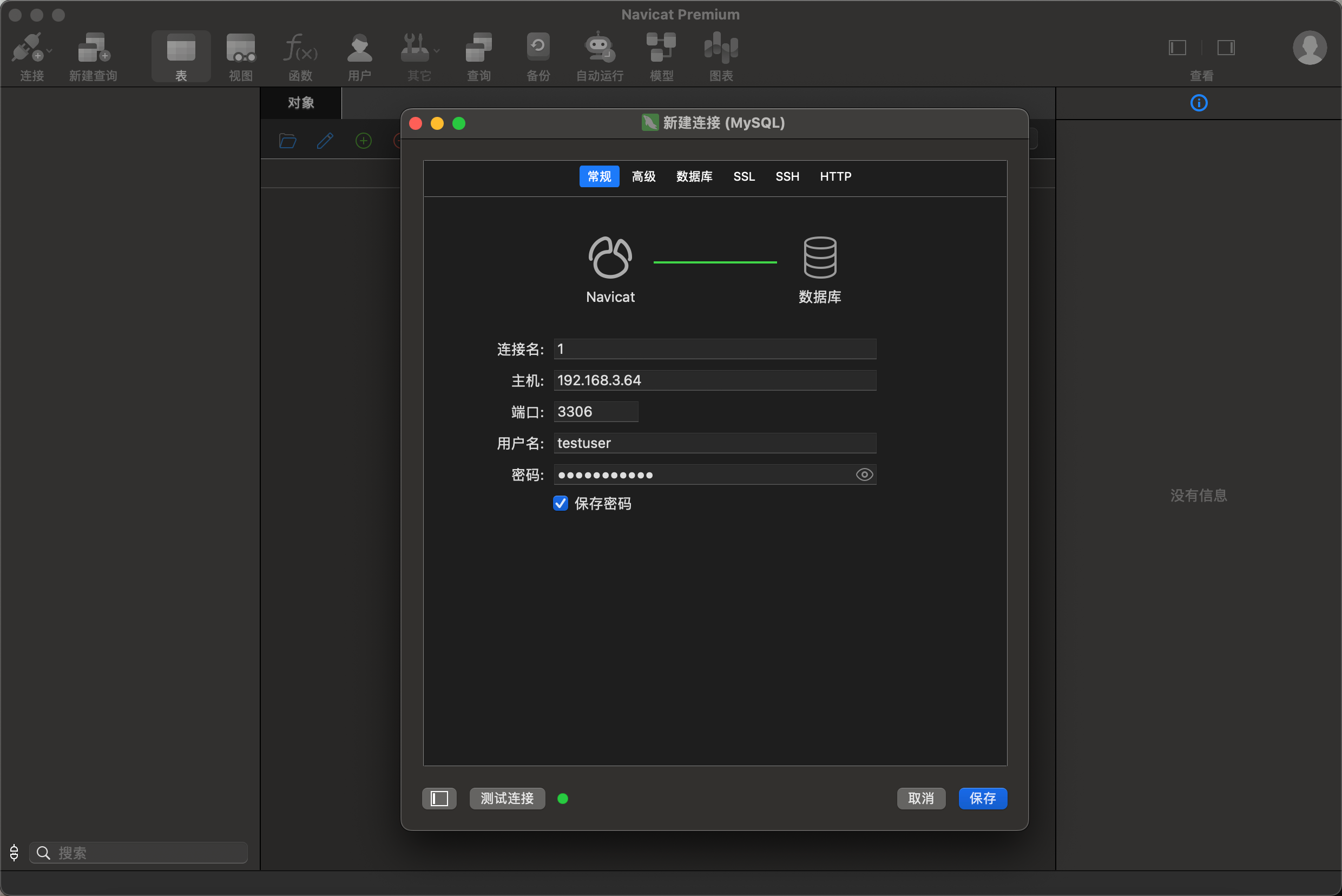The width and height of the screenshot is (1342, 896).
Task: Click the 测试连接 button
Action: (x=507, y=798)
